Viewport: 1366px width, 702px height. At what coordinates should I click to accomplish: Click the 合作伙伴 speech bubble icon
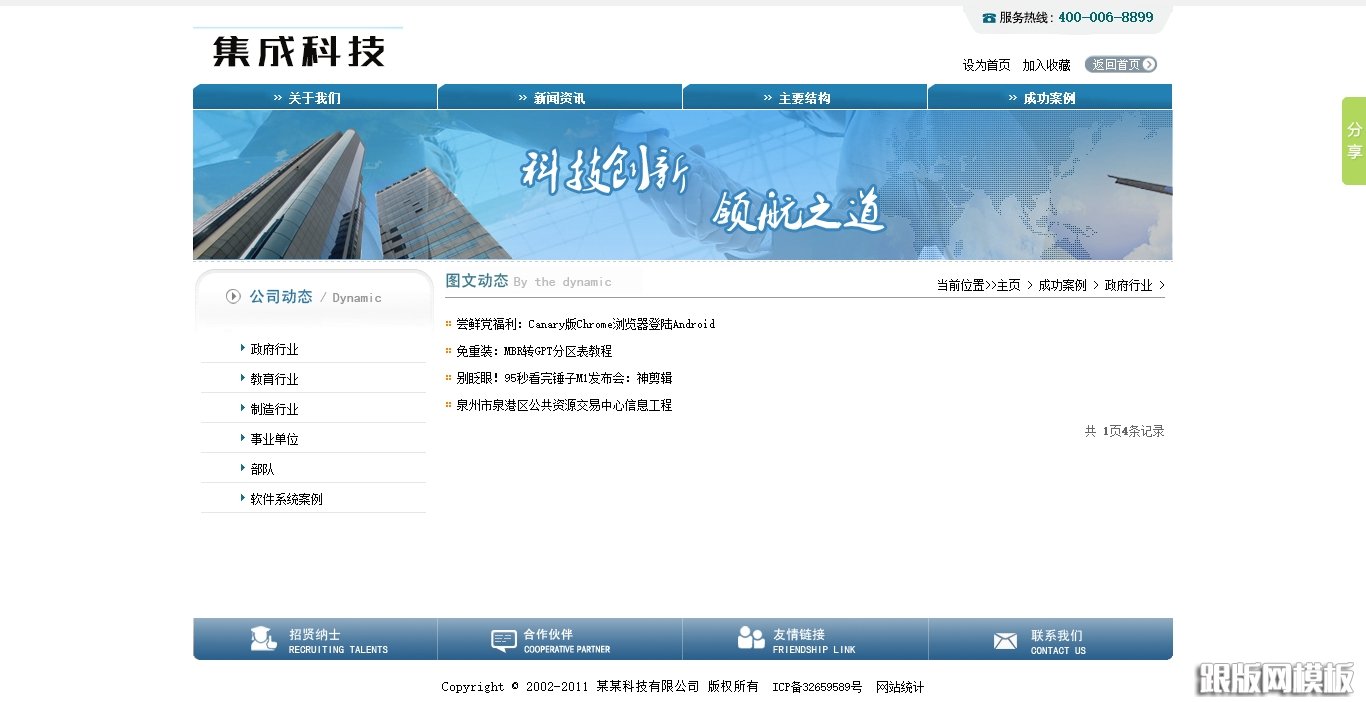[x=505, y=638]
